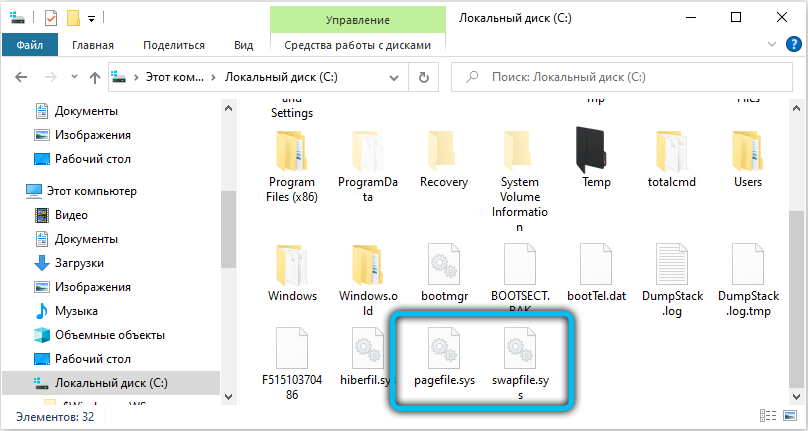
Task: Switch to details view layout icon
Action: pos(768,416)
